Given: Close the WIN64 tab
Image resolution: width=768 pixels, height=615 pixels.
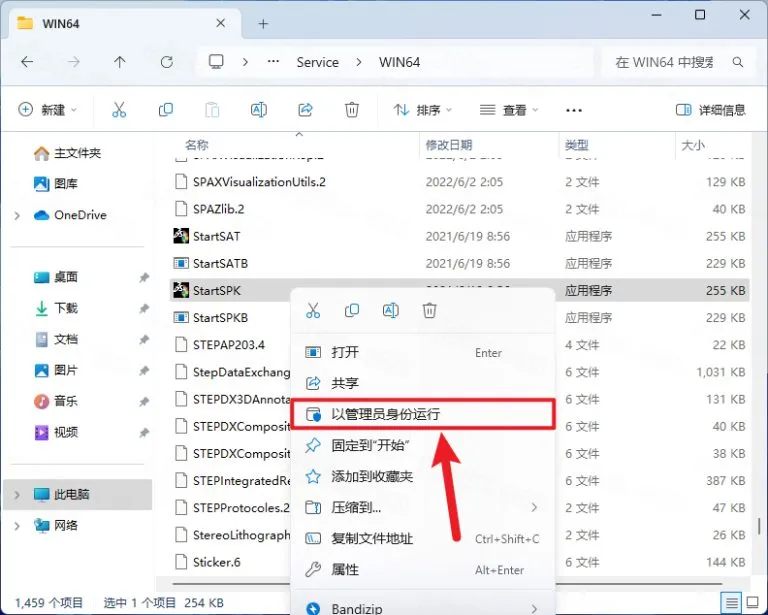Looking at the screenshot, I should pyautogui.click(x=220, y=23).
